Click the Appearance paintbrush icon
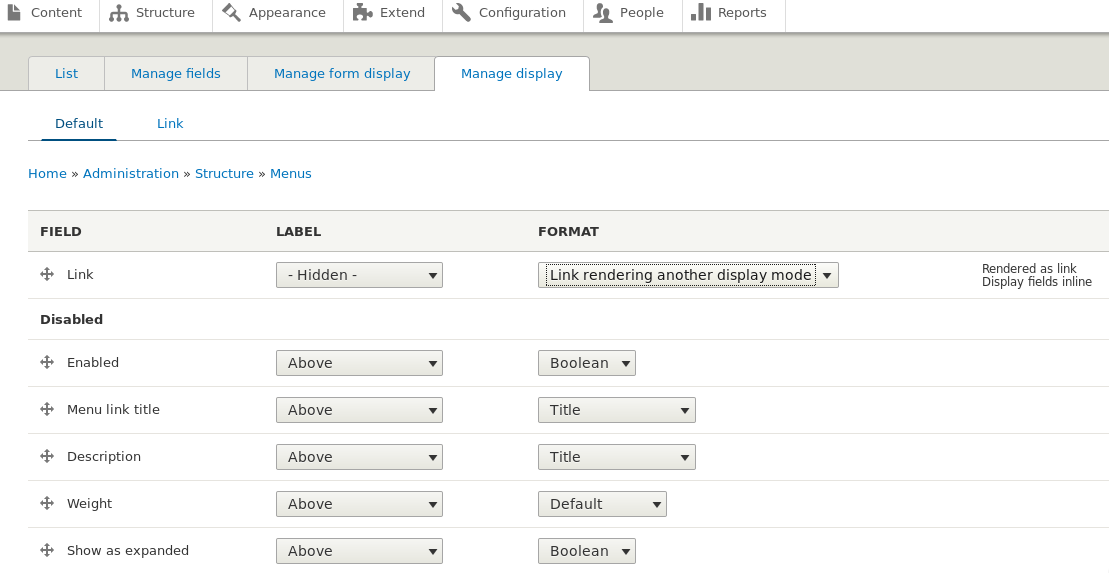Image resolution: width=1109 pixels, height=573 pixels. tap(232, 13)
